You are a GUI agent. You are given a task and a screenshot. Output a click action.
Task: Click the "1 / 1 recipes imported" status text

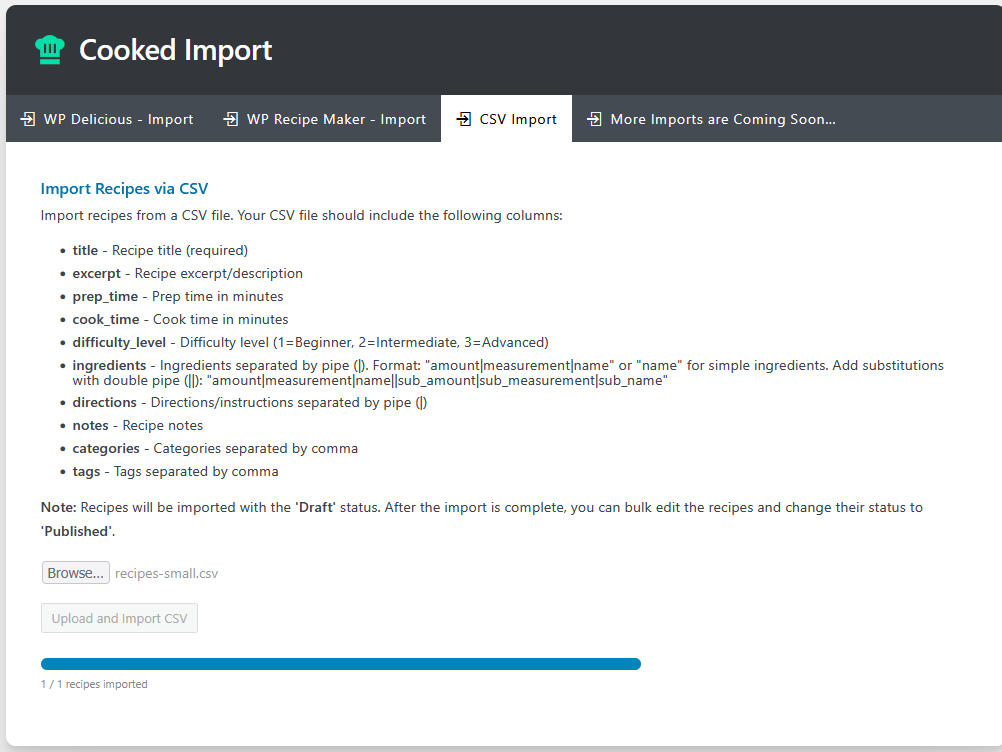point(94,685)
